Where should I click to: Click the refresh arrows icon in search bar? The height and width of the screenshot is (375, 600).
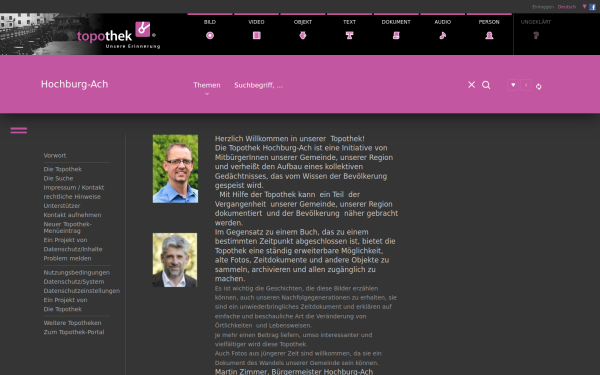(538, 87)
